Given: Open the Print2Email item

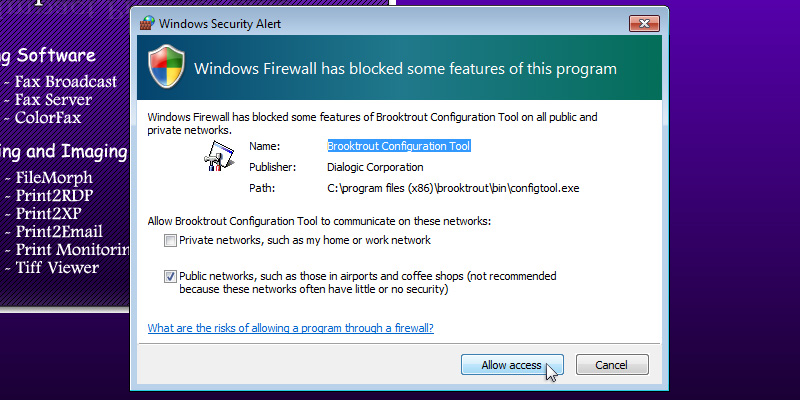Looking at the screenshot, I should tap(59, 232).
